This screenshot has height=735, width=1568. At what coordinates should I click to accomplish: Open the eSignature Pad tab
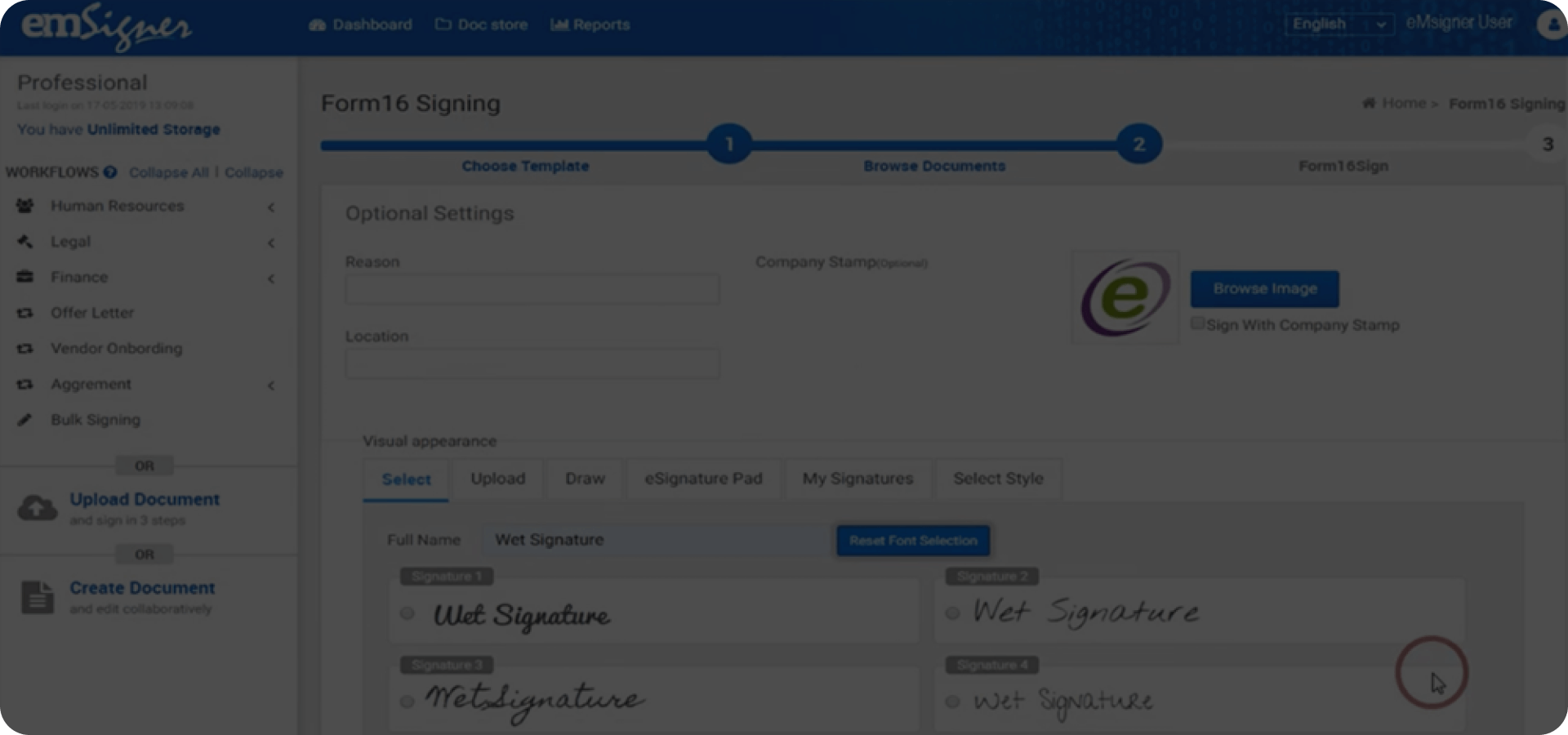[703, 479]
